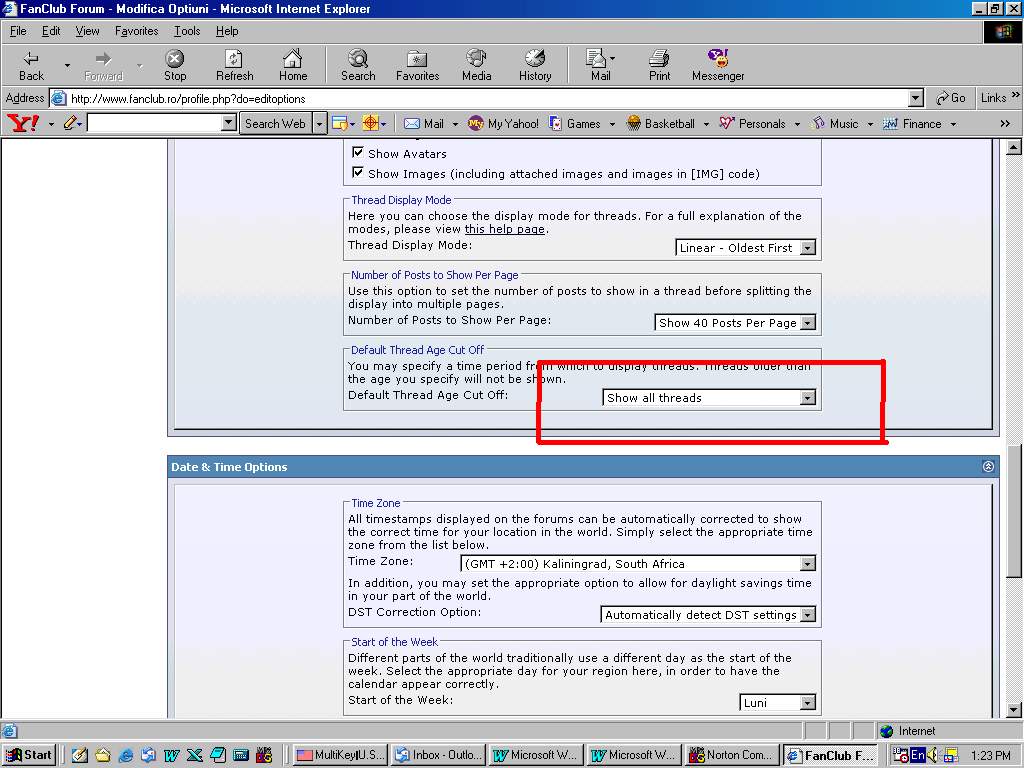This screenshot has width=1024, height=768.
Task: Refresh the current page
Action: (234, 65)
